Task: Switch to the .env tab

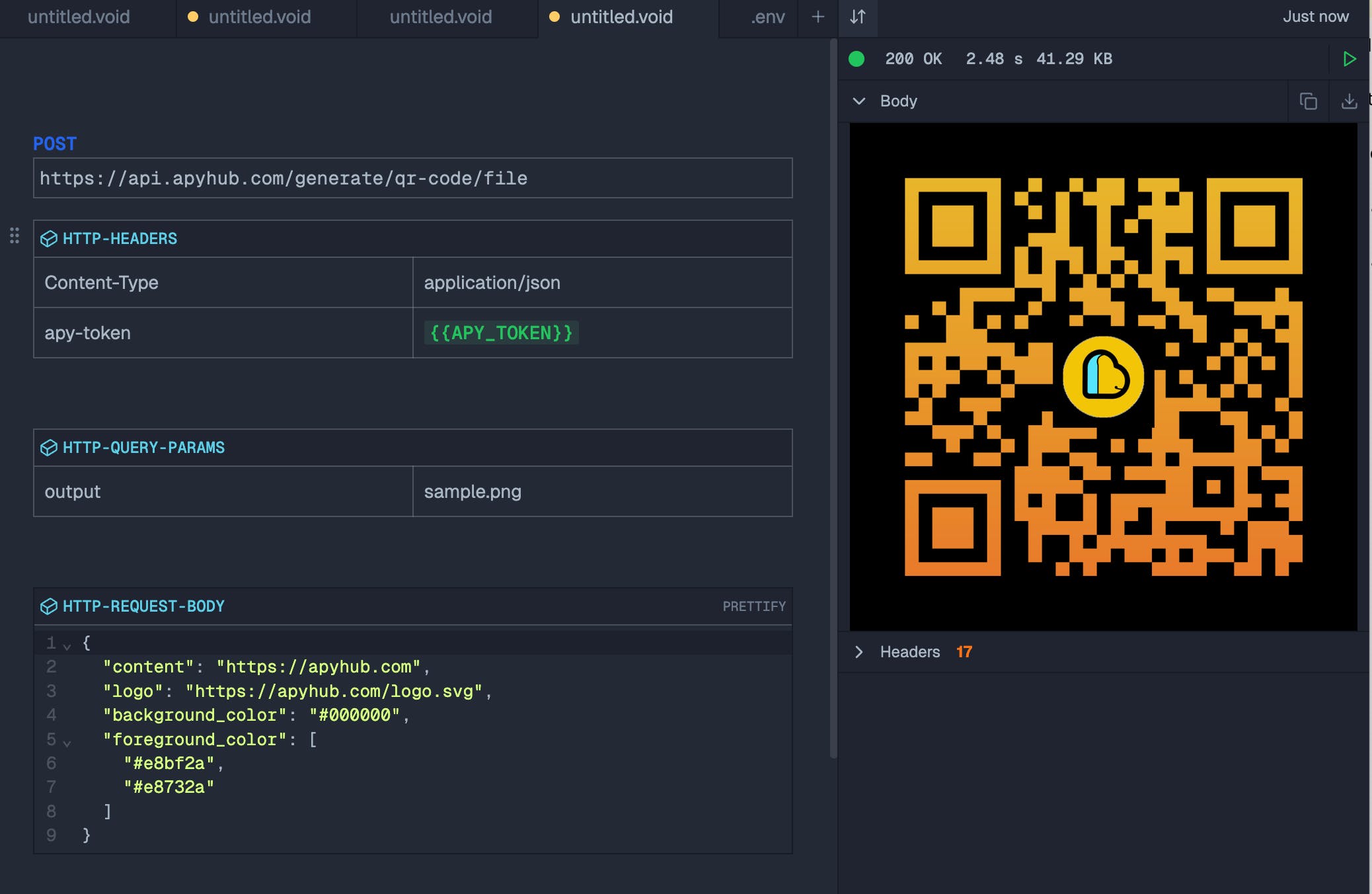Action: click(767, 17)
